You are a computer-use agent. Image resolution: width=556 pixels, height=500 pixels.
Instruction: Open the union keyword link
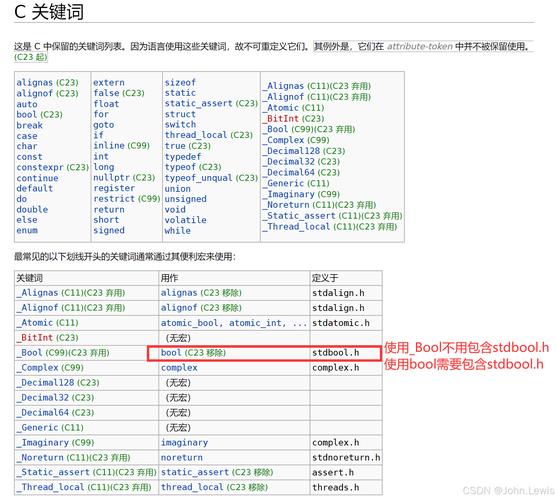coord(177,189)
